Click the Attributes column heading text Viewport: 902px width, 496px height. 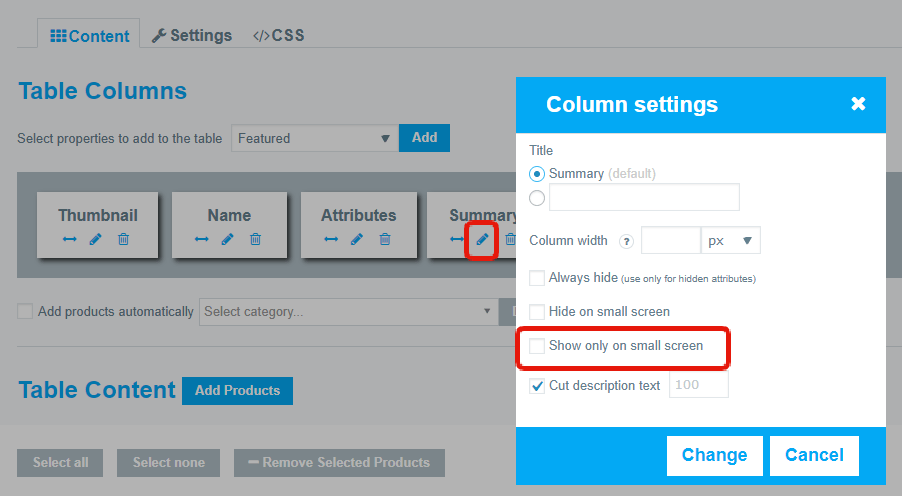point(358,215)
